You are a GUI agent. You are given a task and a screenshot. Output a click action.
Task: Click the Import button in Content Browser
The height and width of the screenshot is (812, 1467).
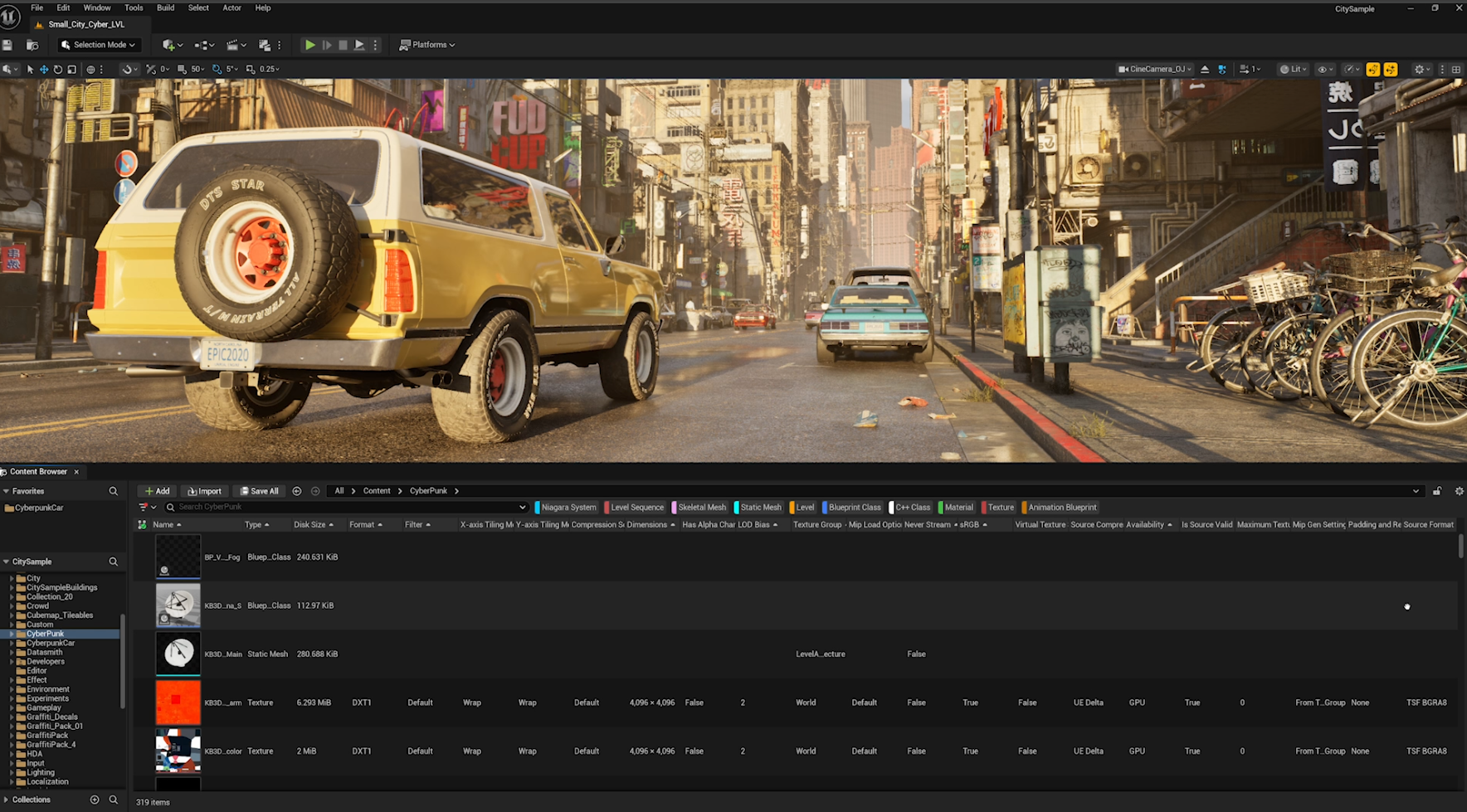coord(204,490)
